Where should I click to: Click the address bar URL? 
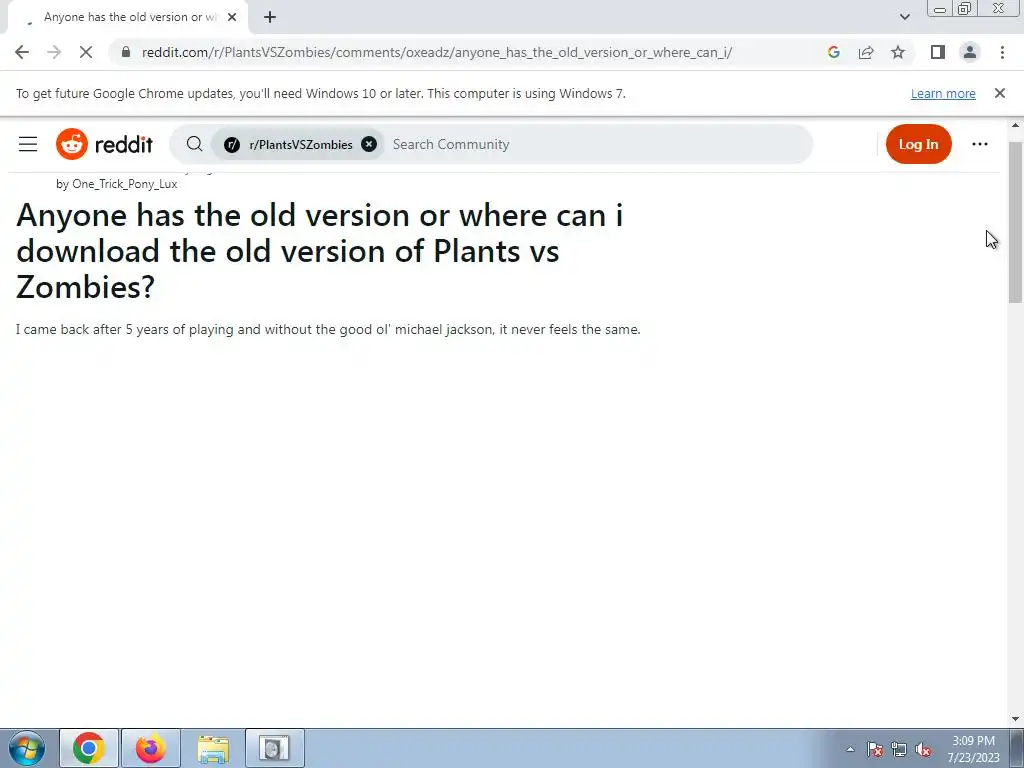click(x=437, y=52)
